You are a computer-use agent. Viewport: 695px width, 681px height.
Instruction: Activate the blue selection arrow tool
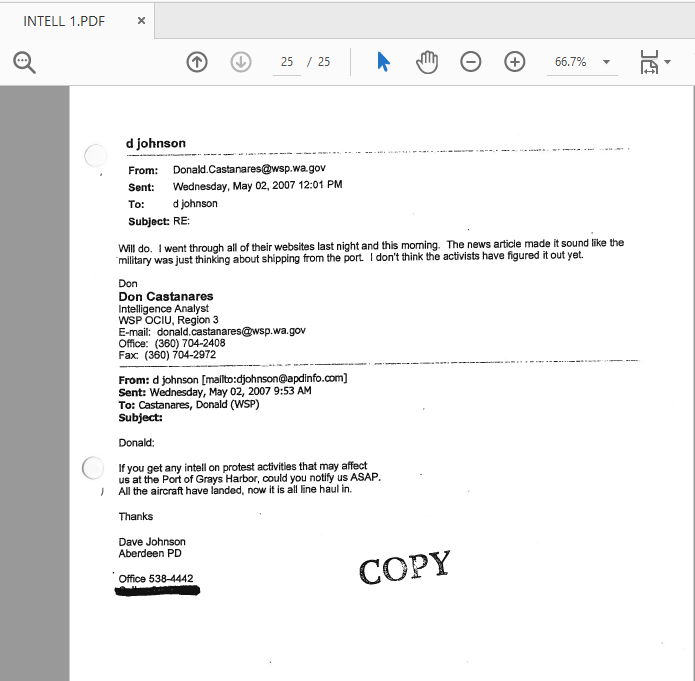point(383,62)
